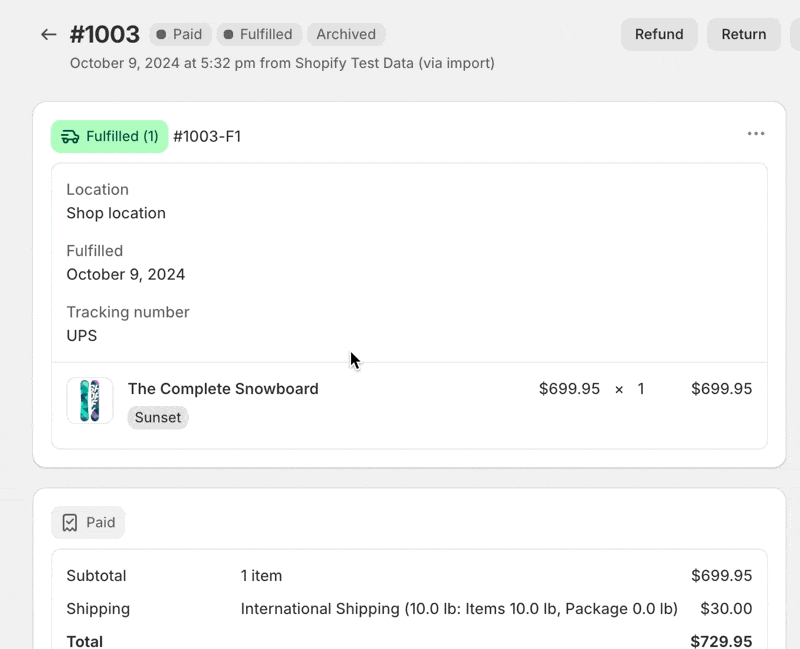800x649 pixels.
Task: Click the unit price $699.95 before quantity
Action: (569, 389)
